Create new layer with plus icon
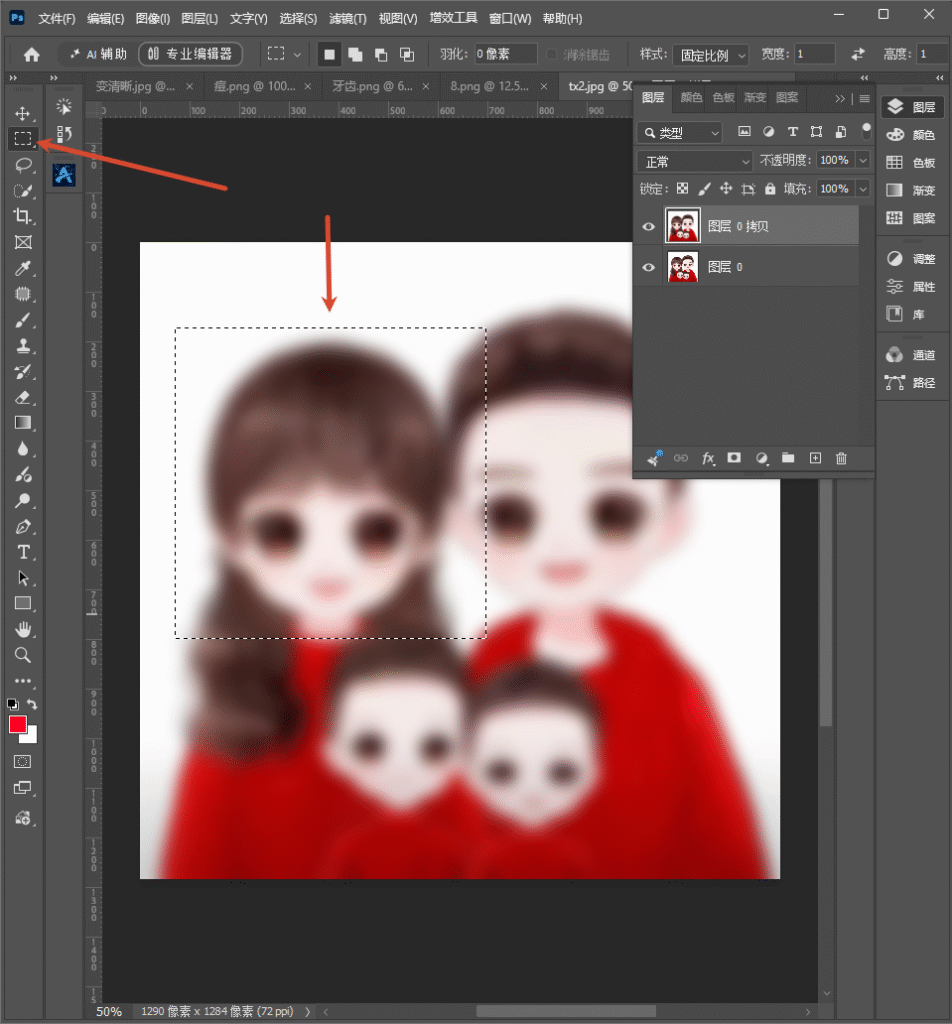This screenshot has height=1024, width=952. (815, 458)
